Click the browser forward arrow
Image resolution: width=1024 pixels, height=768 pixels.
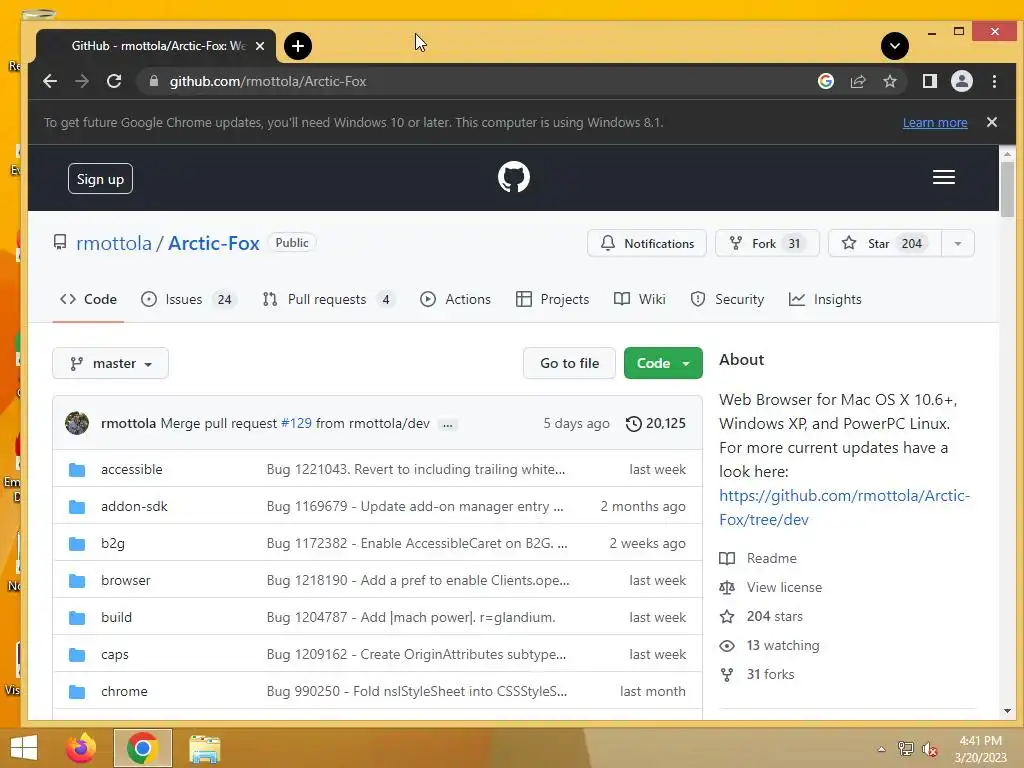(82, 81)
